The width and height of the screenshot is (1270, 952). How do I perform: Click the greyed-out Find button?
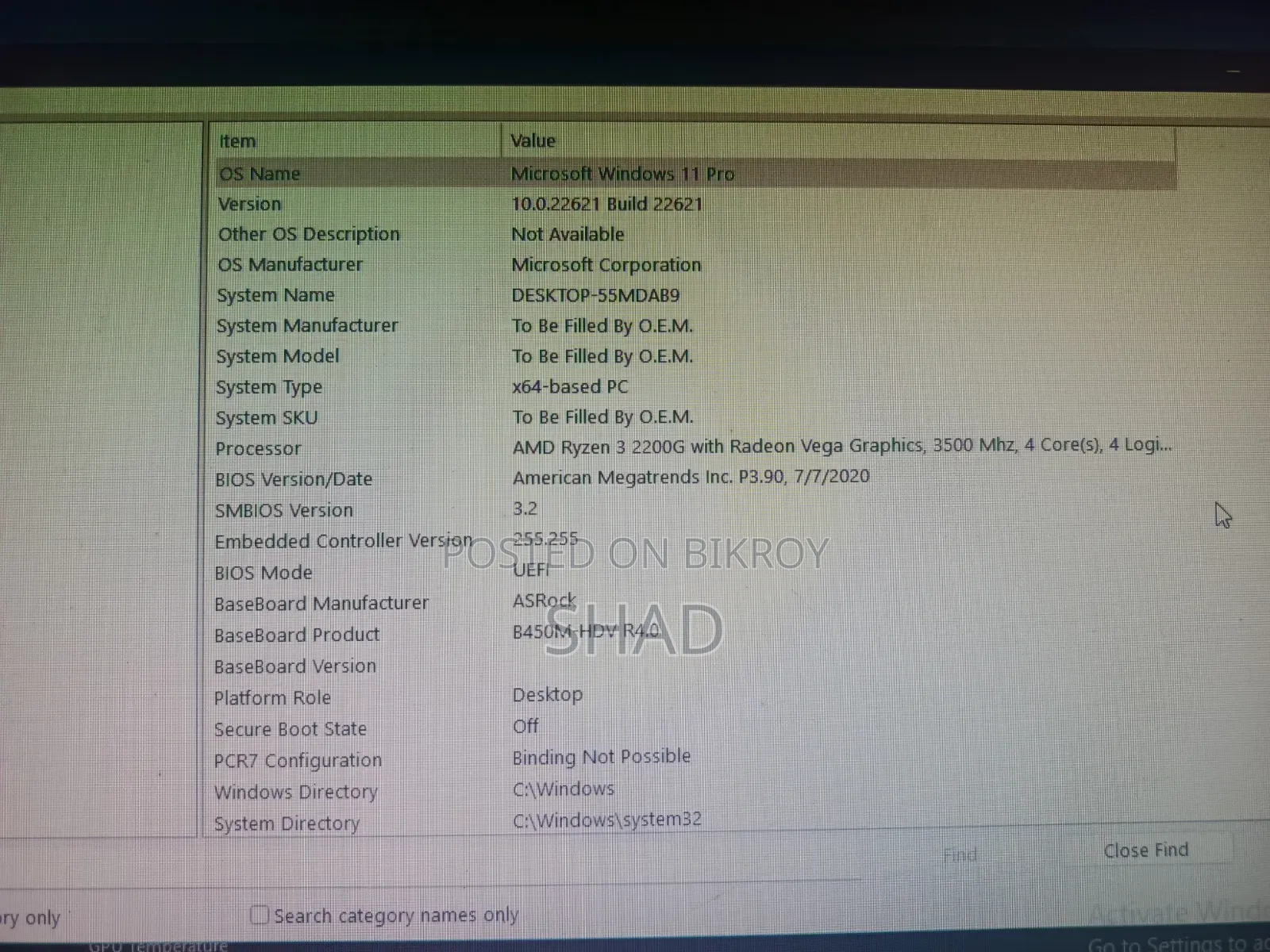tap(960, 855)
